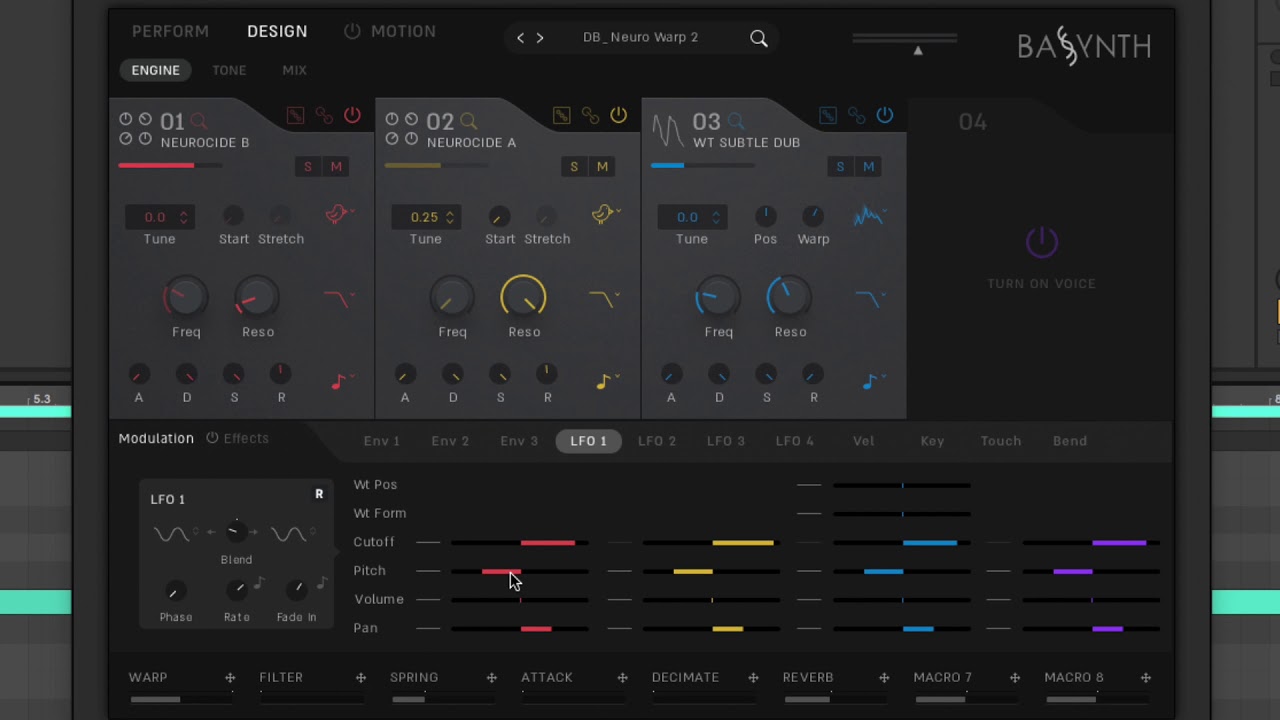This screenshot has height=720, width=1280.
Task: Assign DECIMATE macro with plus icon
Action: coord(753,678)
